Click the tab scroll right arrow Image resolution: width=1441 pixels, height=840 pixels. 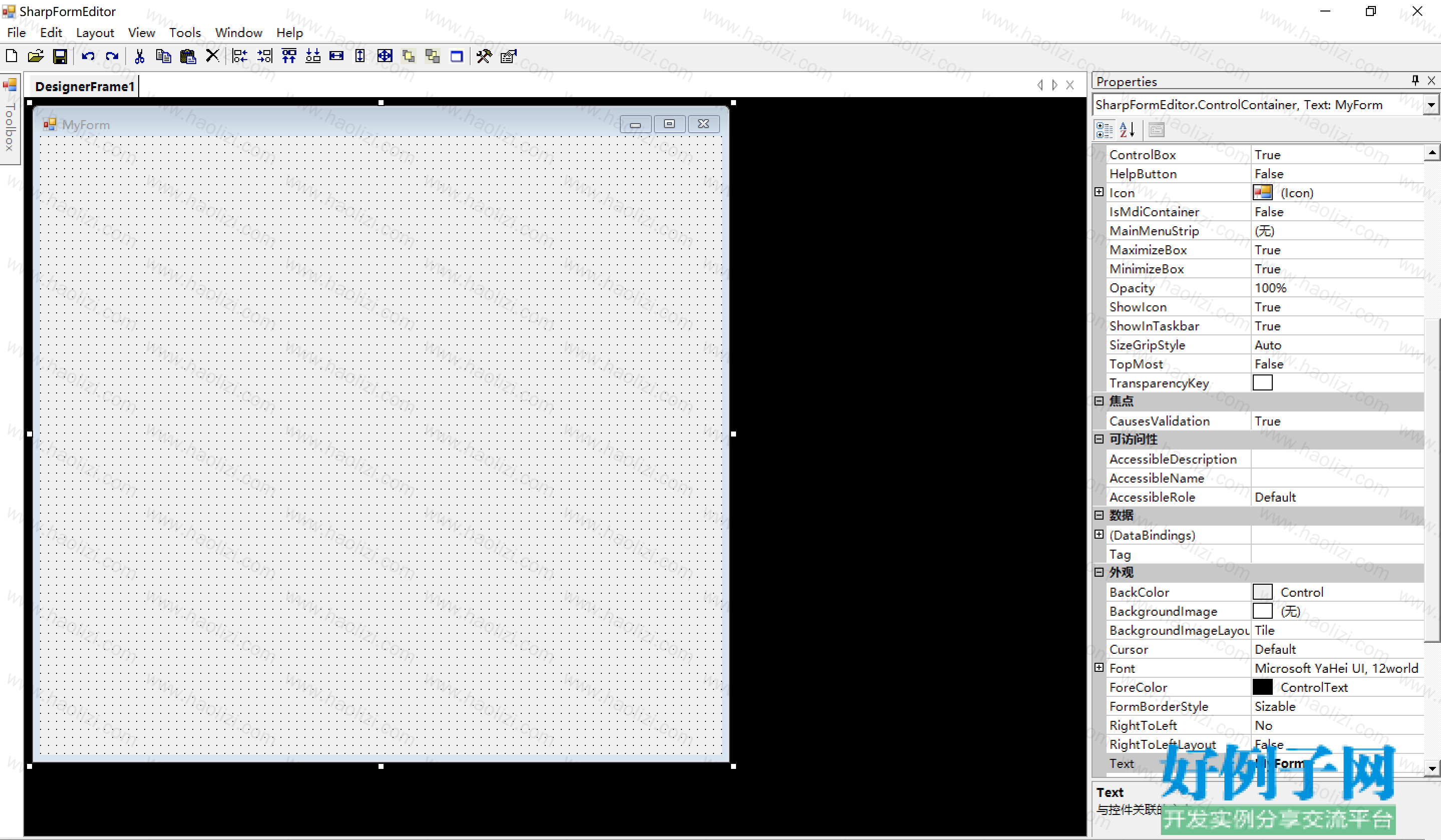coord(1054,85)
